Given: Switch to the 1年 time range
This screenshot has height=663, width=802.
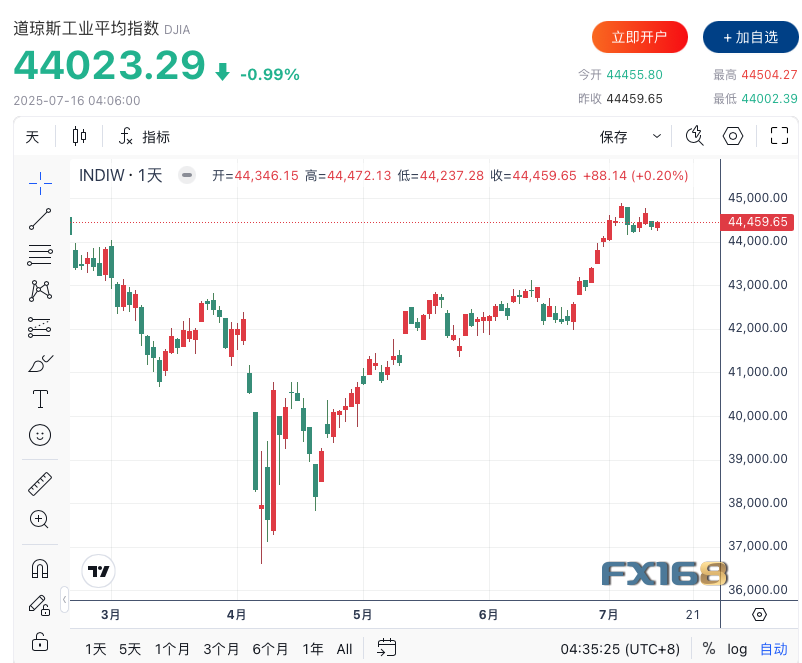Looking at the screenshot, I should 313,648.
